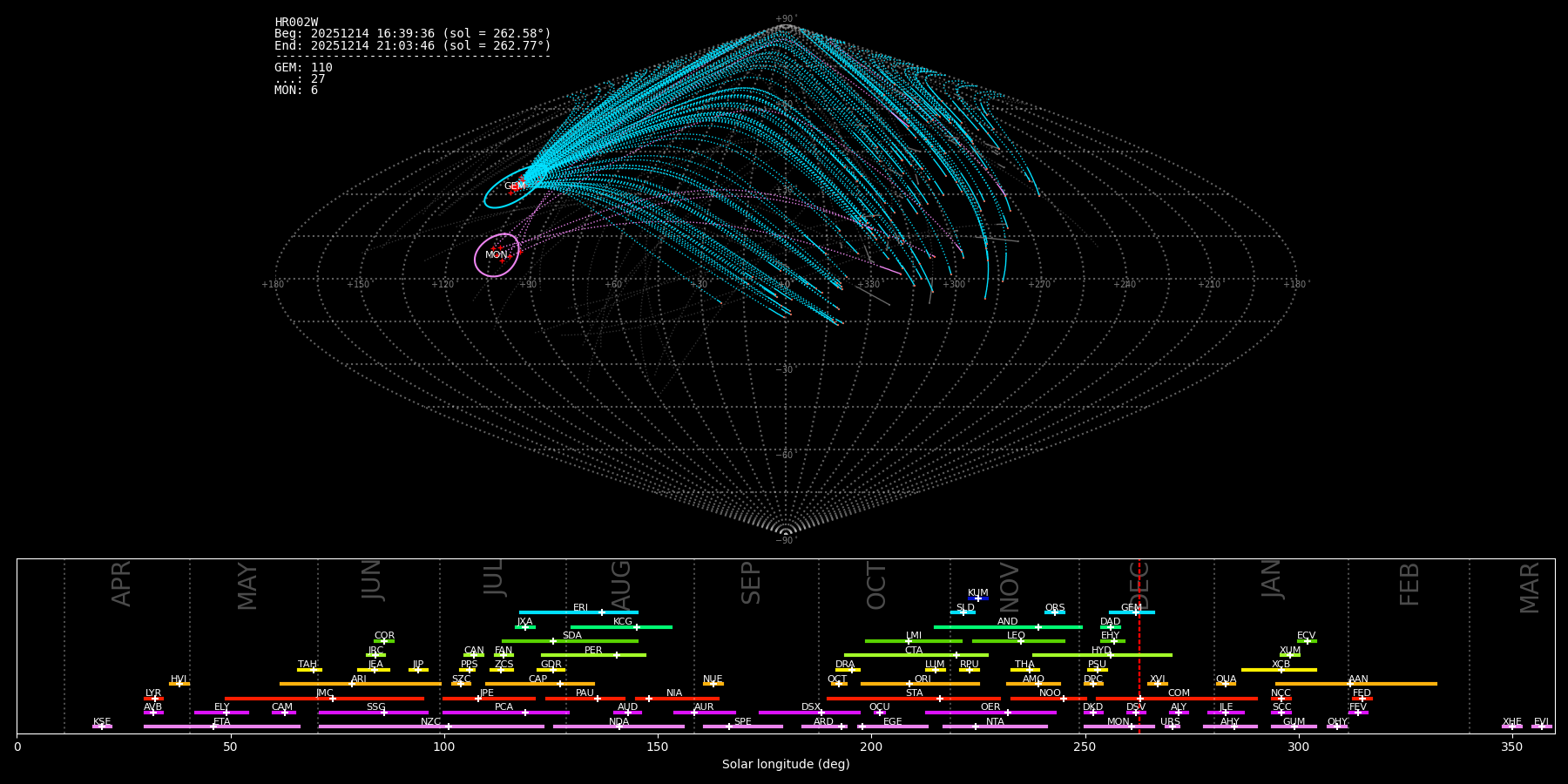Click the DEC month label in the timeline
1568x784 pixels.
click(1140, 585)
